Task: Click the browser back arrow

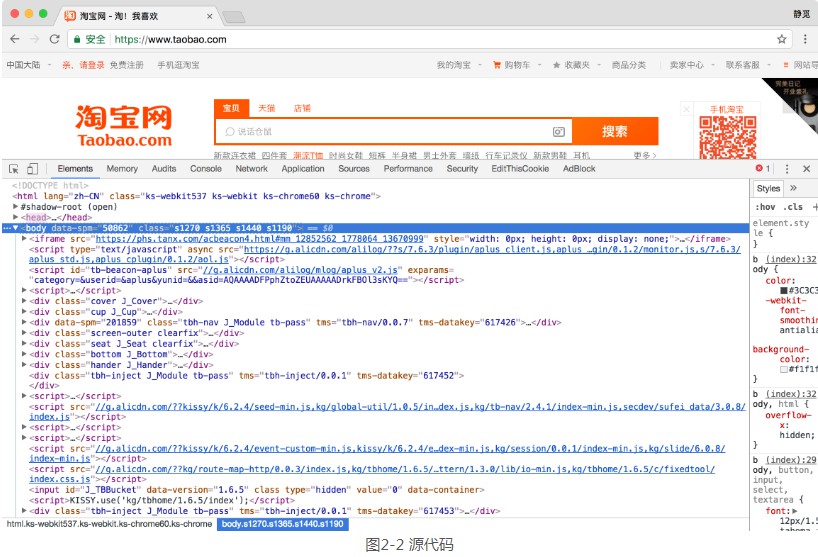Action: [x=15, y=39]
